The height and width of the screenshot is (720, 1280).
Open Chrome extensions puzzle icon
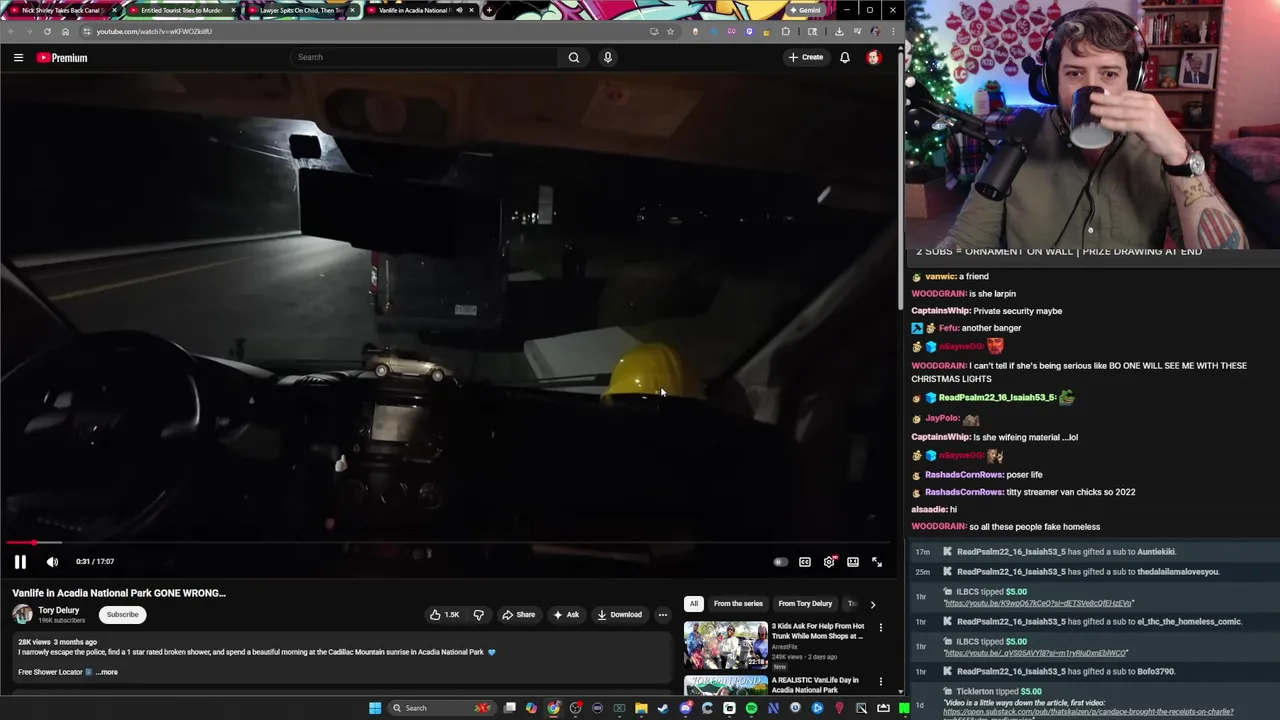pyautogui.click(x=785, y=31)
